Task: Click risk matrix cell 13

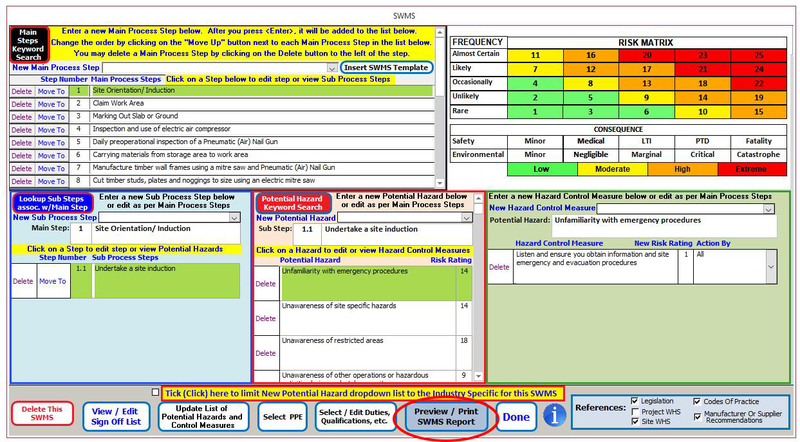Action: tap(646, 83)
